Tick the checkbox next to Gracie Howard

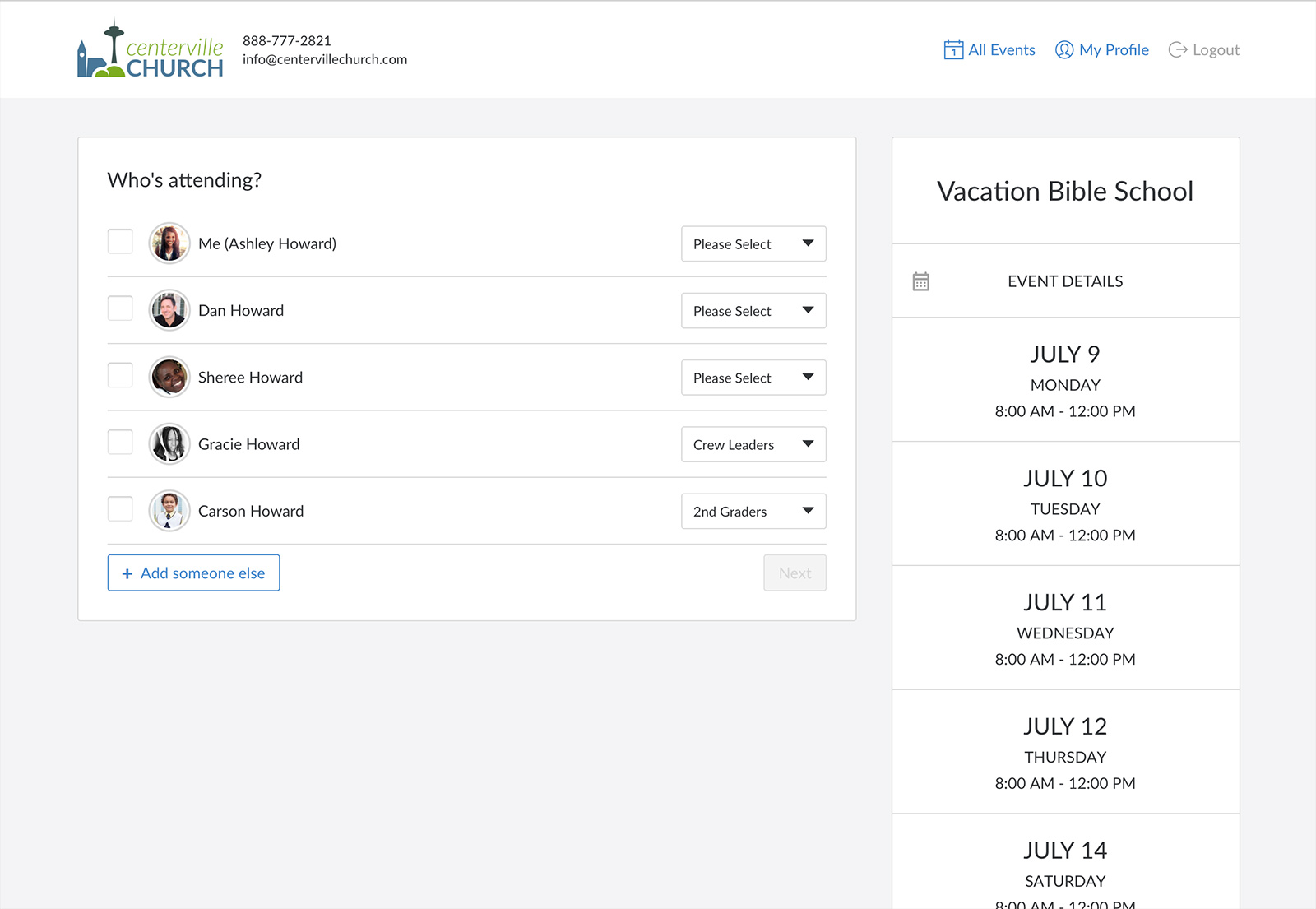click(x=120, y=443)
